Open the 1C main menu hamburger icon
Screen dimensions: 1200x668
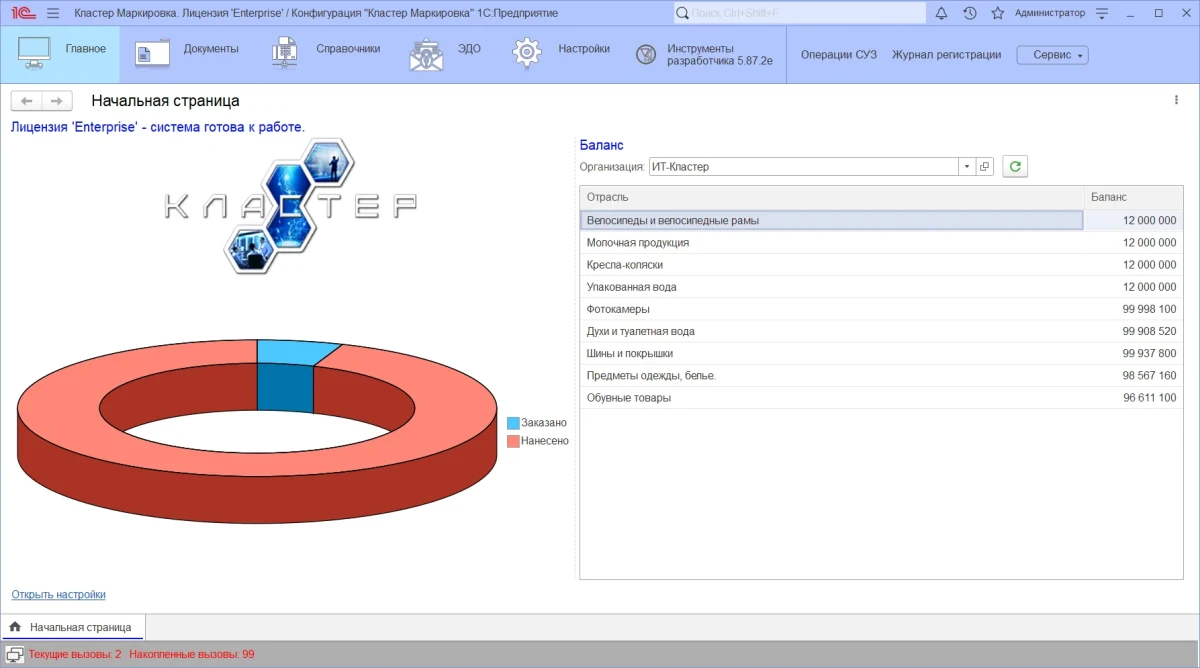53,13
